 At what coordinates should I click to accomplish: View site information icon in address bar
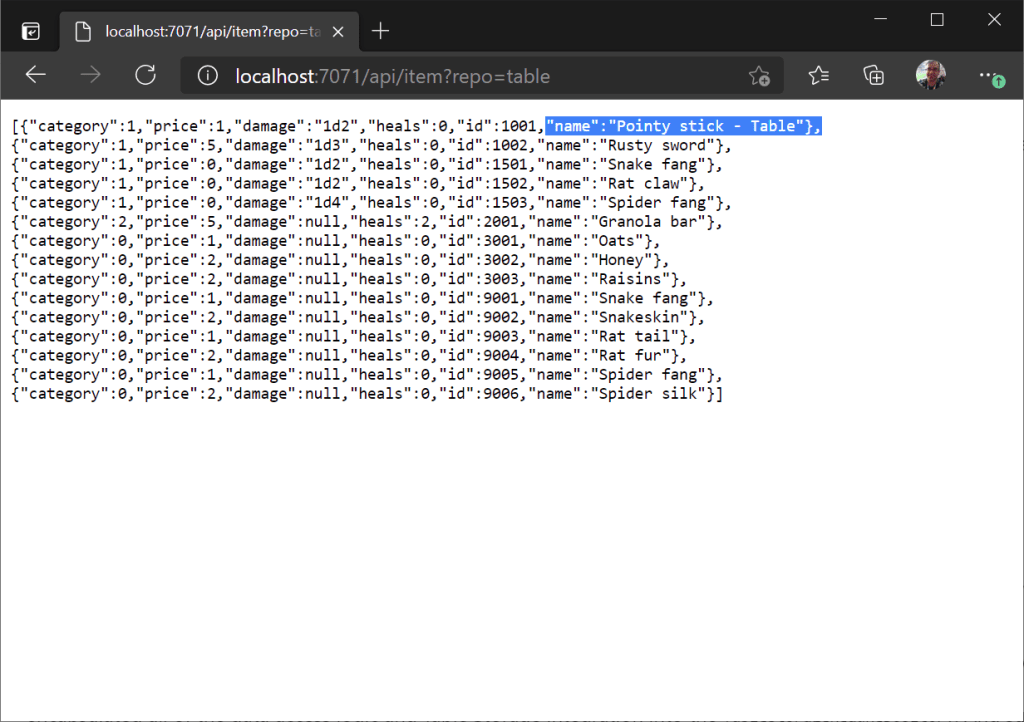207,76
